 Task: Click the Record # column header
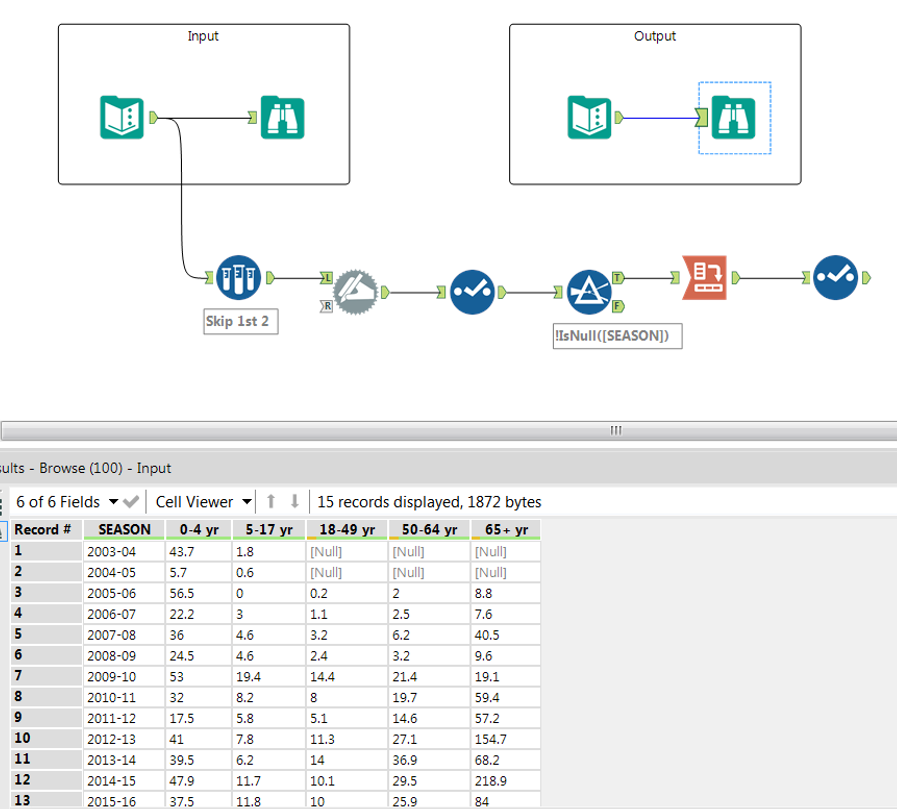46,530
